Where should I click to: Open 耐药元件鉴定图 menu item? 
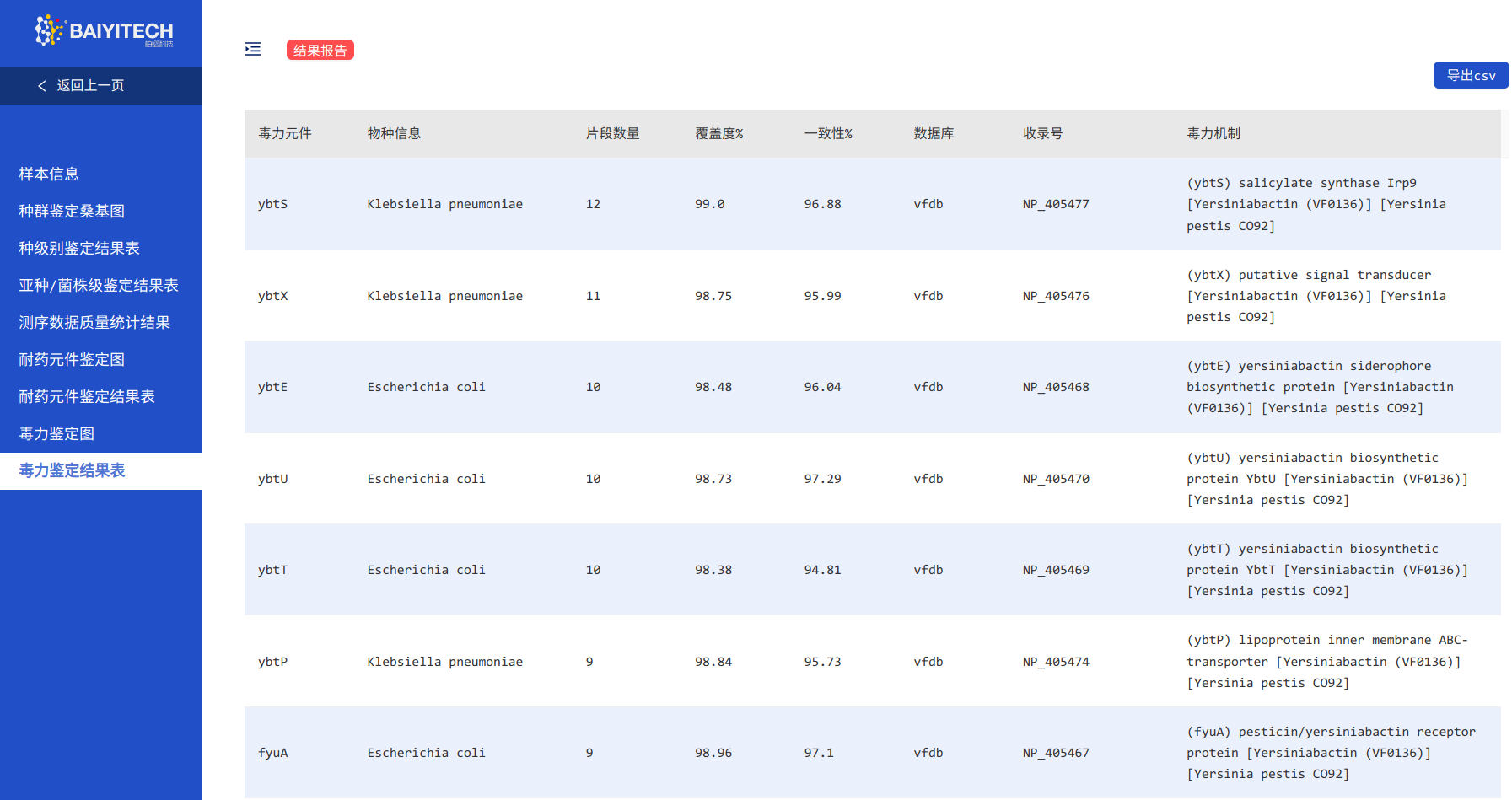coord(72,359)
